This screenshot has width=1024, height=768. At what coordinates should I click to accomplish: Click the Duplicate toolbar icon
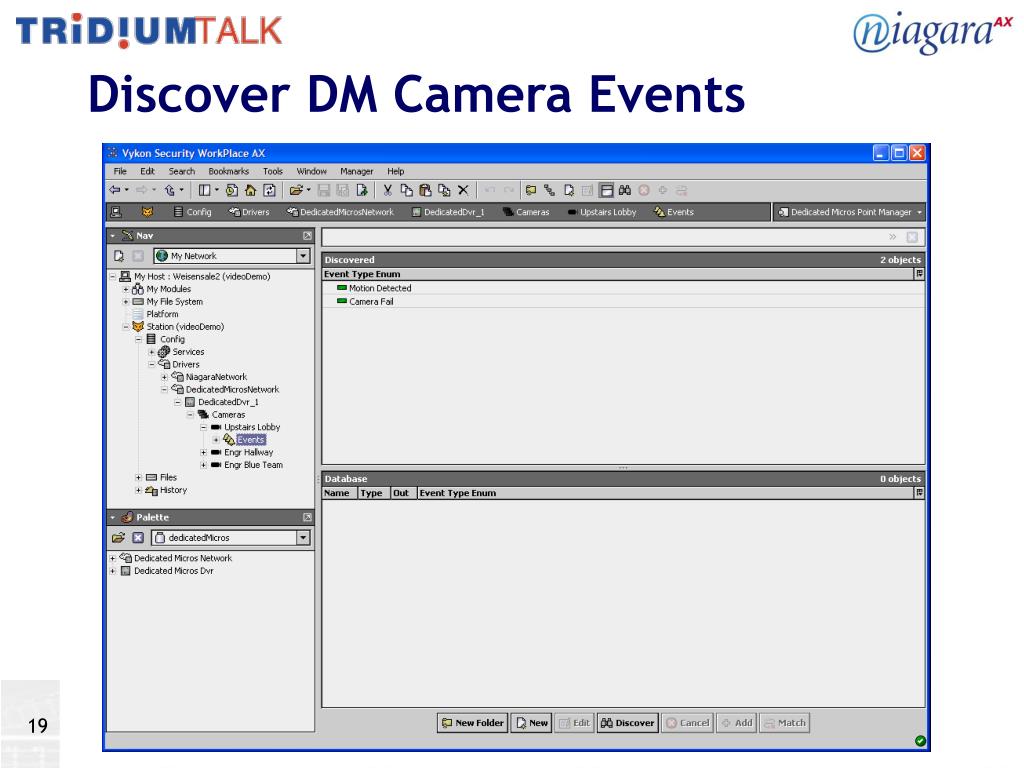tap(444, 190)
